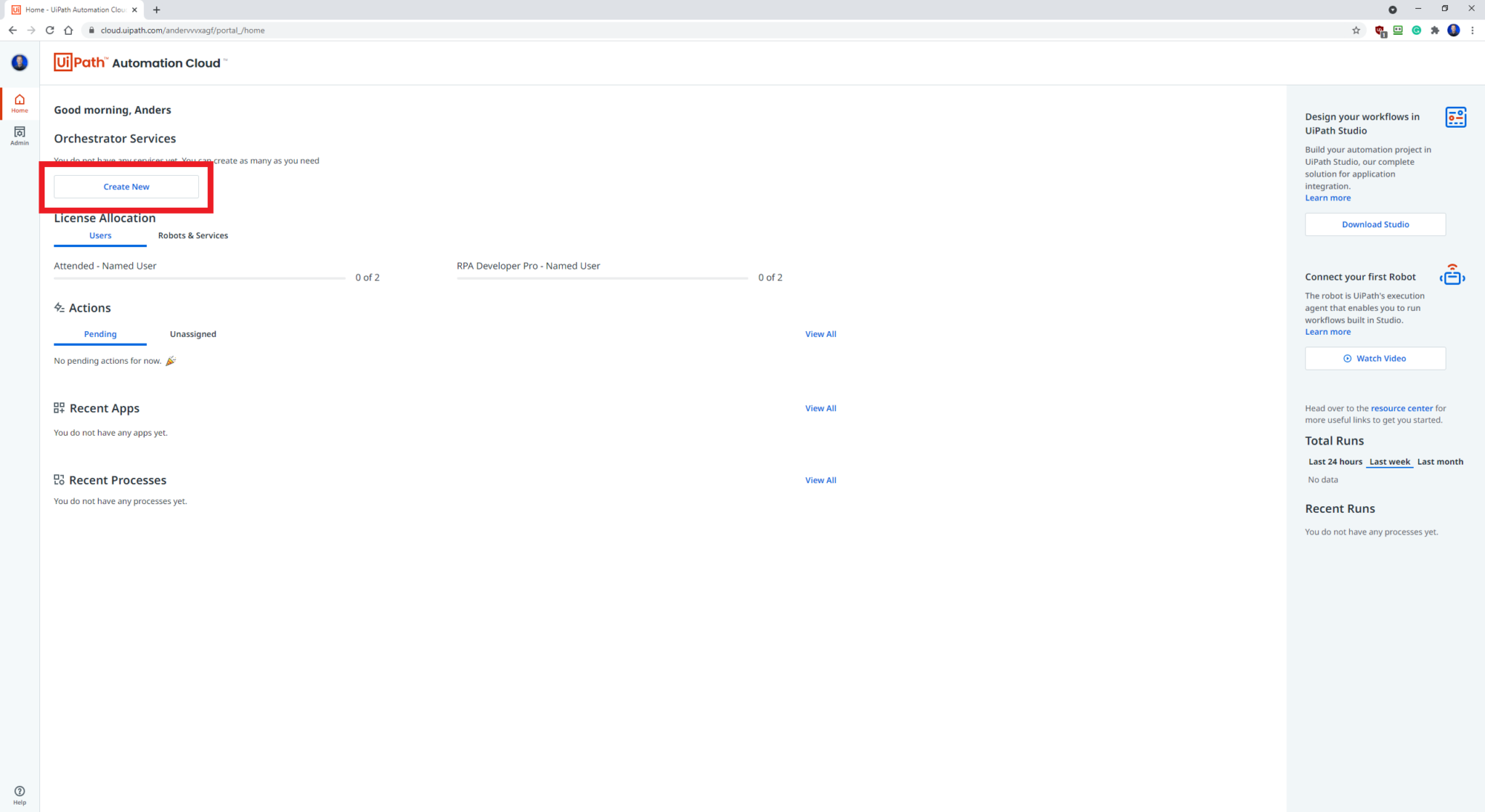Image resolution: width=1485 pixels, height=812 pixels.
Task: Open the Chrome three-dot menu
Action: (1472, 30)
